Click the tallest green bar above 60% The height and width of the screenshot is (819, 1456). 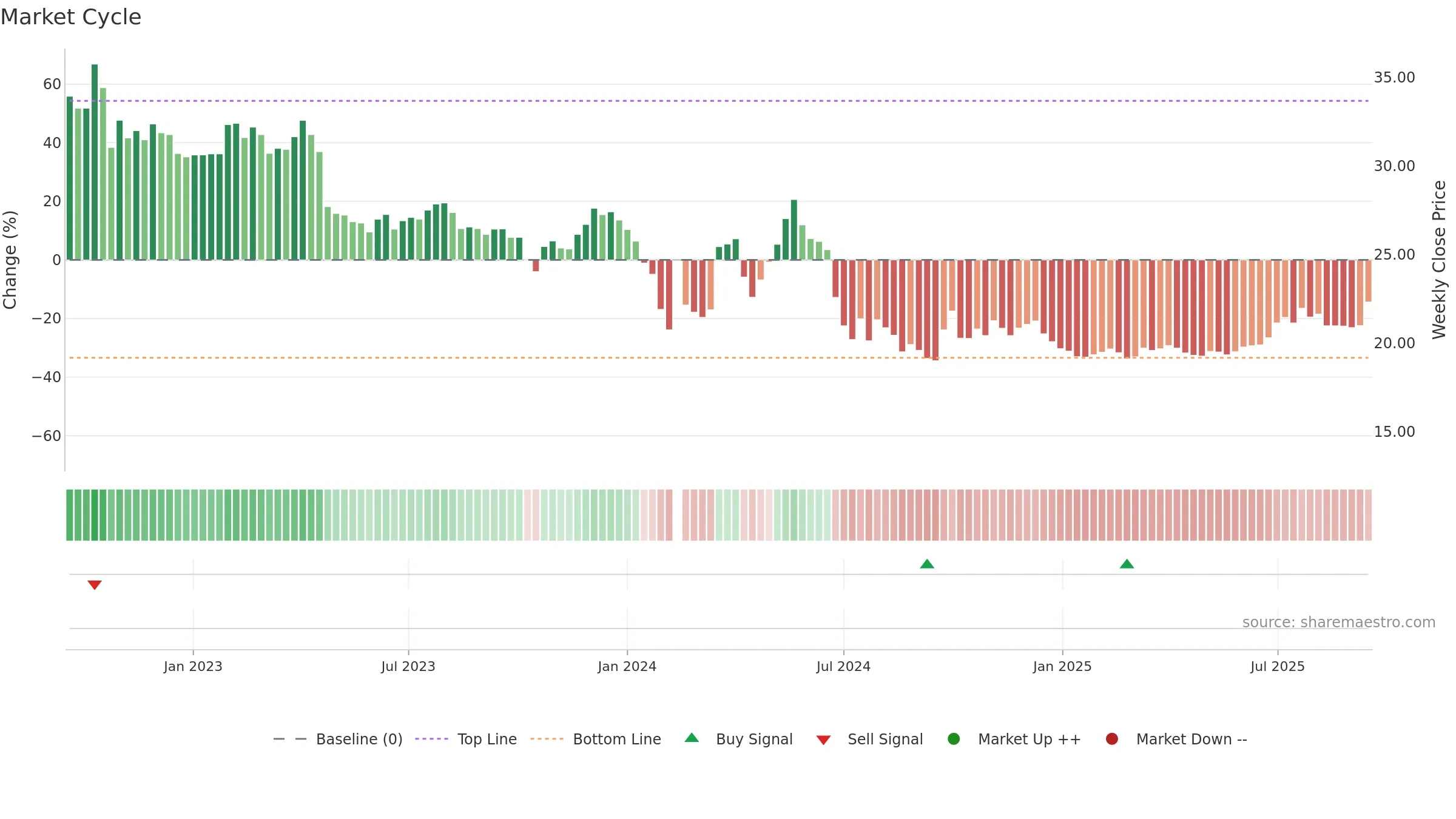tap(95, 162)
